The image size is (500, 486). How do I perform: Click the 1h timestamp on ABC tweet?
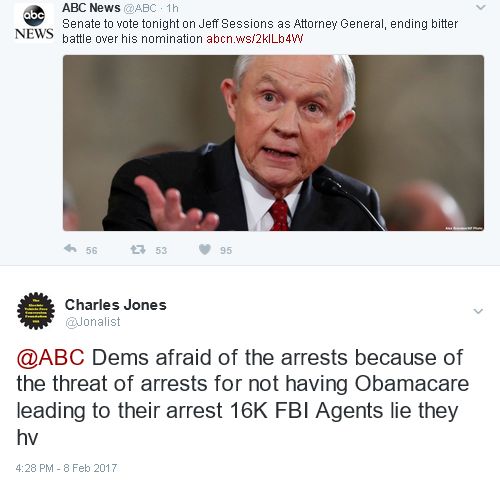coord(172,8)
